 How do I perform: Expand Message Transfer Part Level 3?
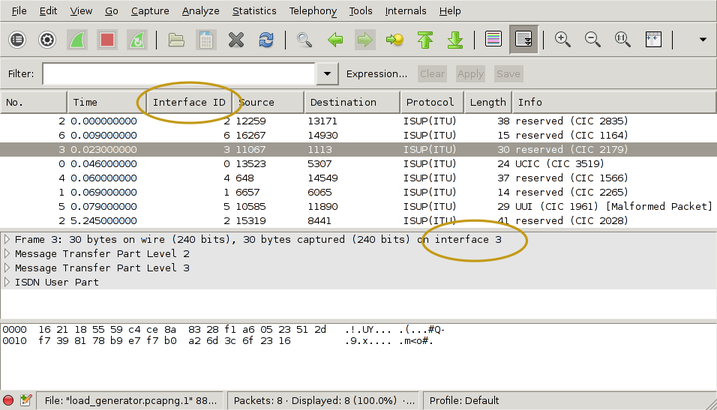(7, 267)
